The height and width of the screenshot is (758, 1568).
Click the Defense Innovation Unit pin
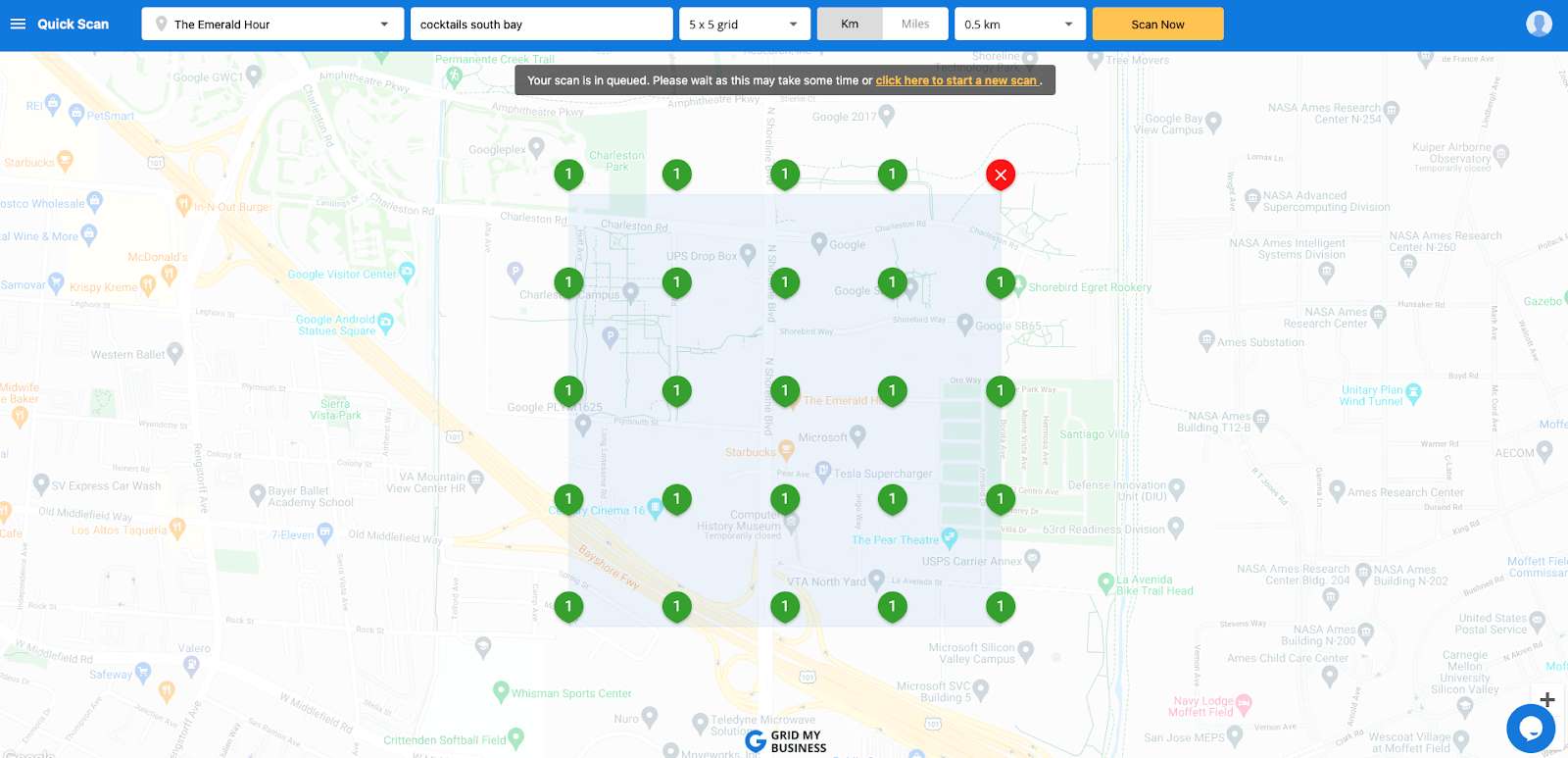tap(1177, 488)
